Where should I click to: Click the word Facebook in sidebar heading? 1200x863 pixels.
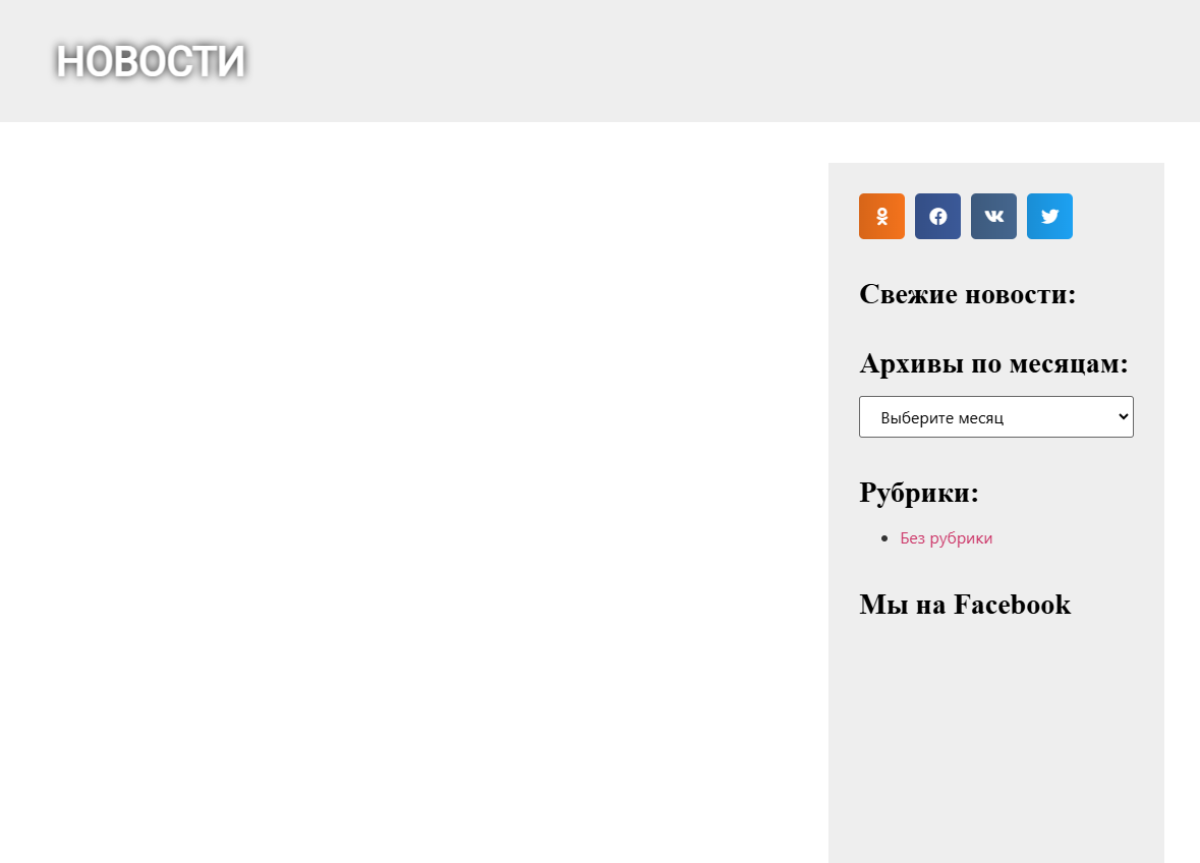[x=1012, y=604]
